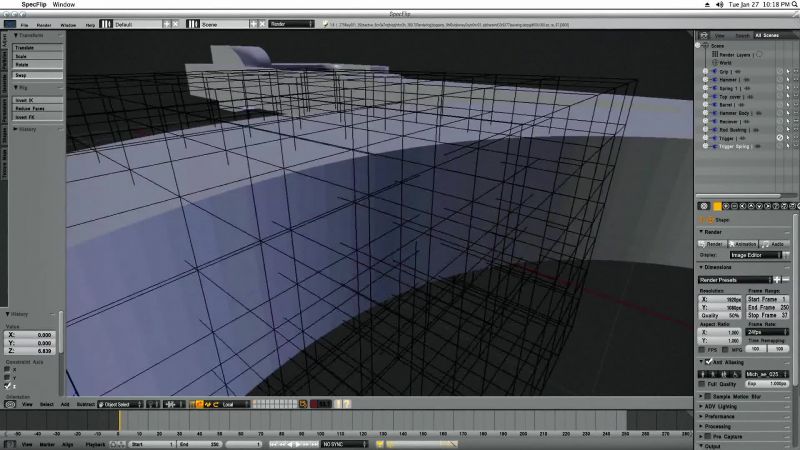
Task: Click the selectable cursor icon on Hammer row
Action: point(788,80)
